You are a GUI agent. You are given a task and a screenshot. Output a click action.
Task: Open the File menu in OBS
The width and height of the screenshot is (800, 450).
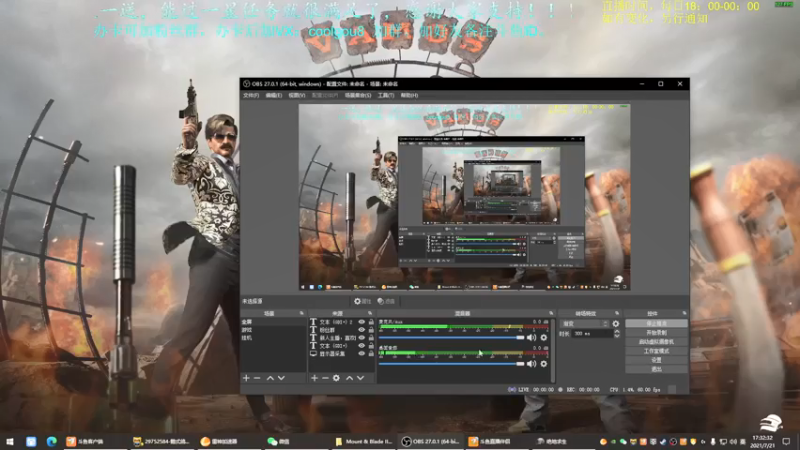tap(251, 95)
